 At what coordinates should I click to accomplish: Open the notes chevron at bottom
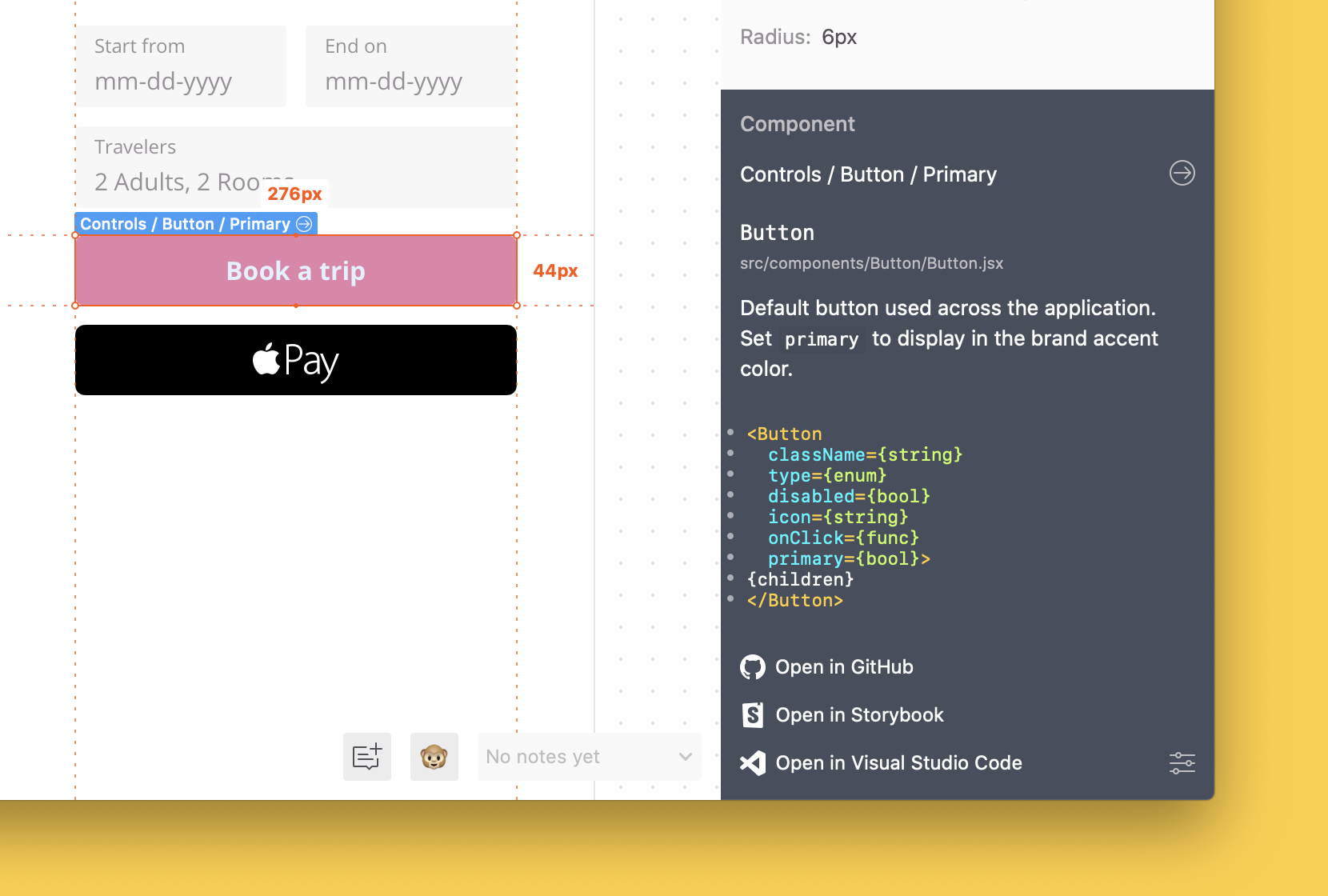[x=684, y=756]
